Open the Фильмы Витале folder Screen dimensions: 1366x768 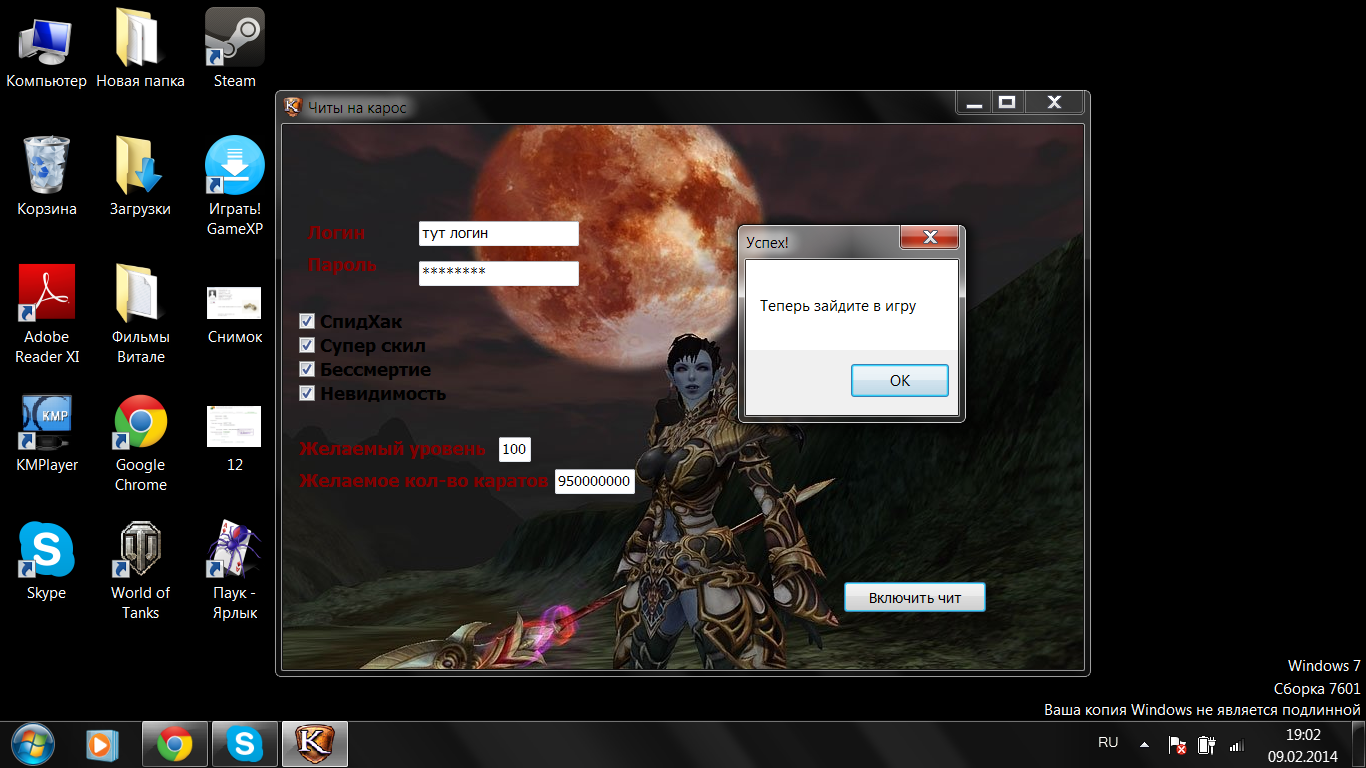point(140,316)
